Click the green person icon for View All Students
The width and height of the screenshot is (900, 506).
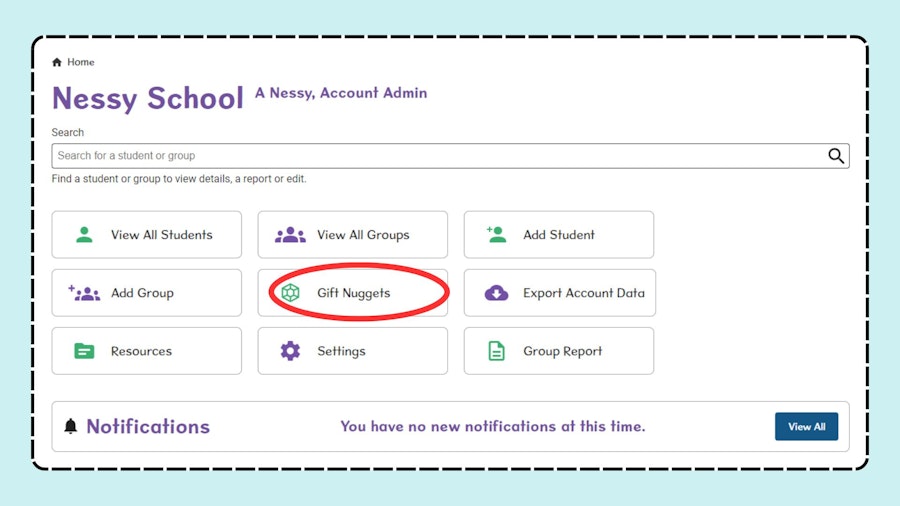pos(84,234)
